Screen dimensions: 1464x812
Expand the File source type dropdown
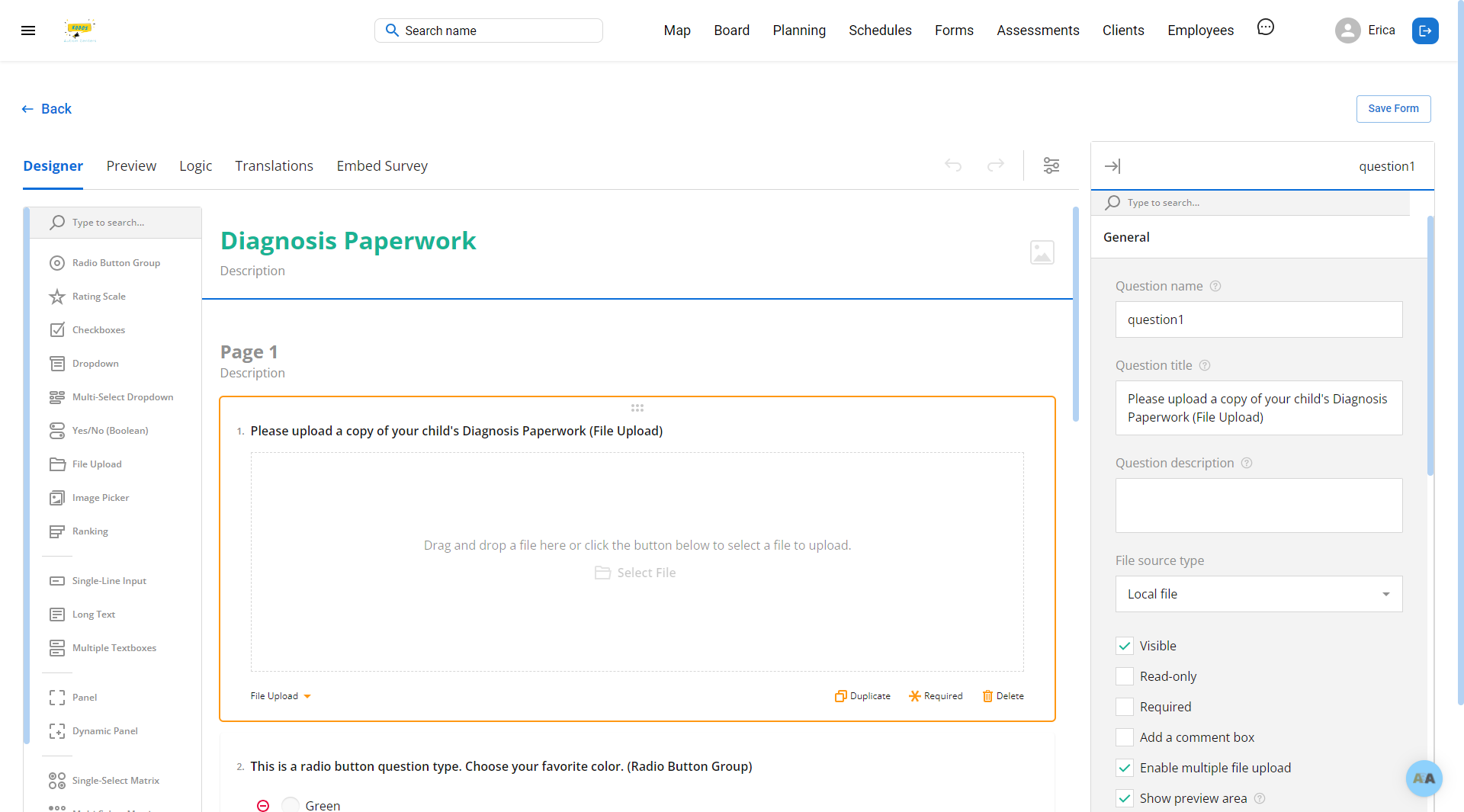click(1258, 594)
